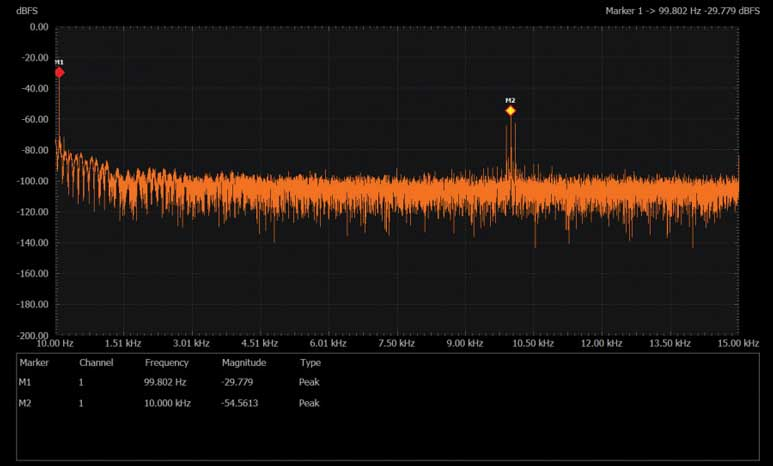Click the Marker 1 readout at top right
Viewport: 773px width, 466px height.
point(681,10)
